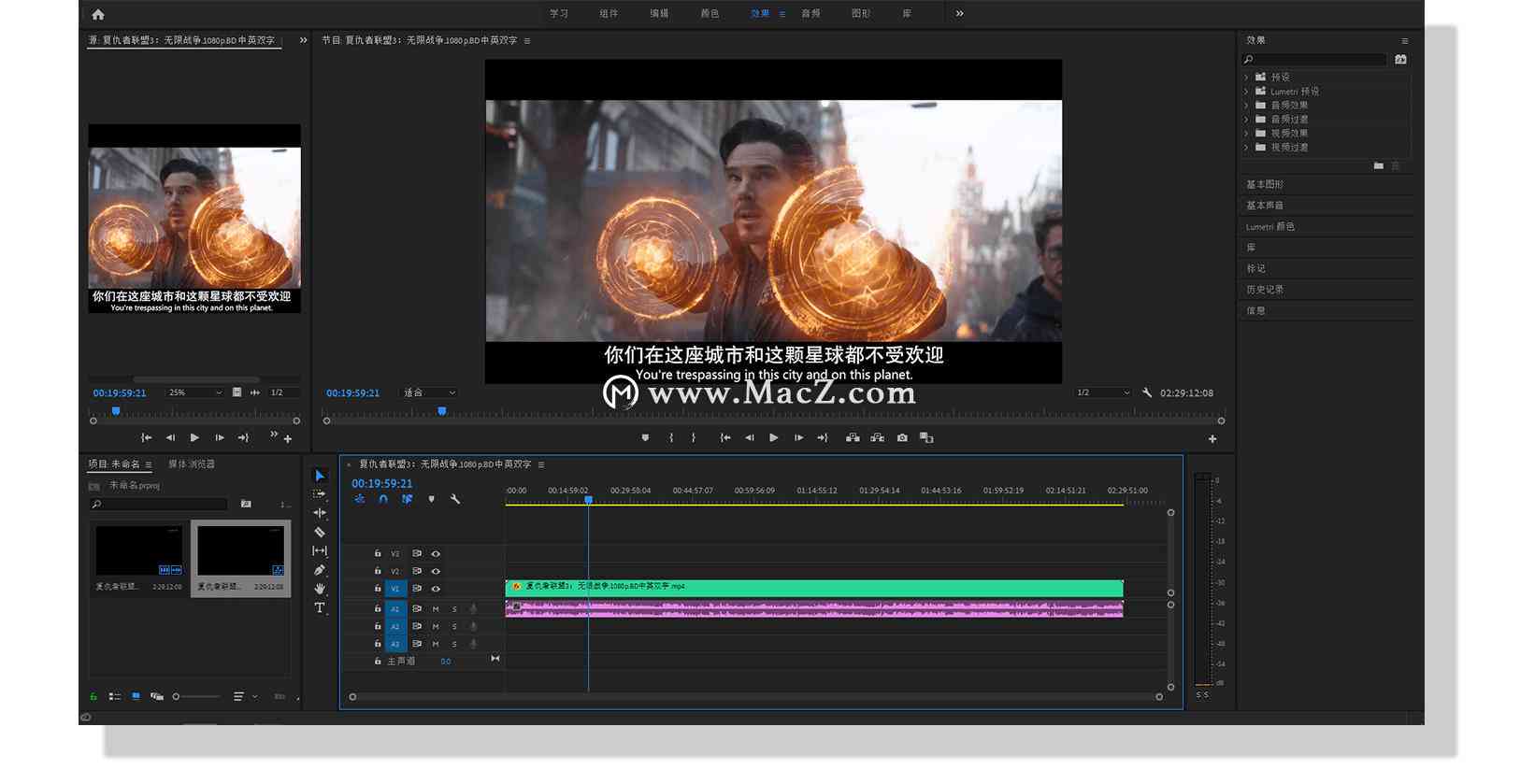This screenshot has width=1520, height=784.
Task: Open 媒体浏览器 tab
Action: (x=192, y=464)
